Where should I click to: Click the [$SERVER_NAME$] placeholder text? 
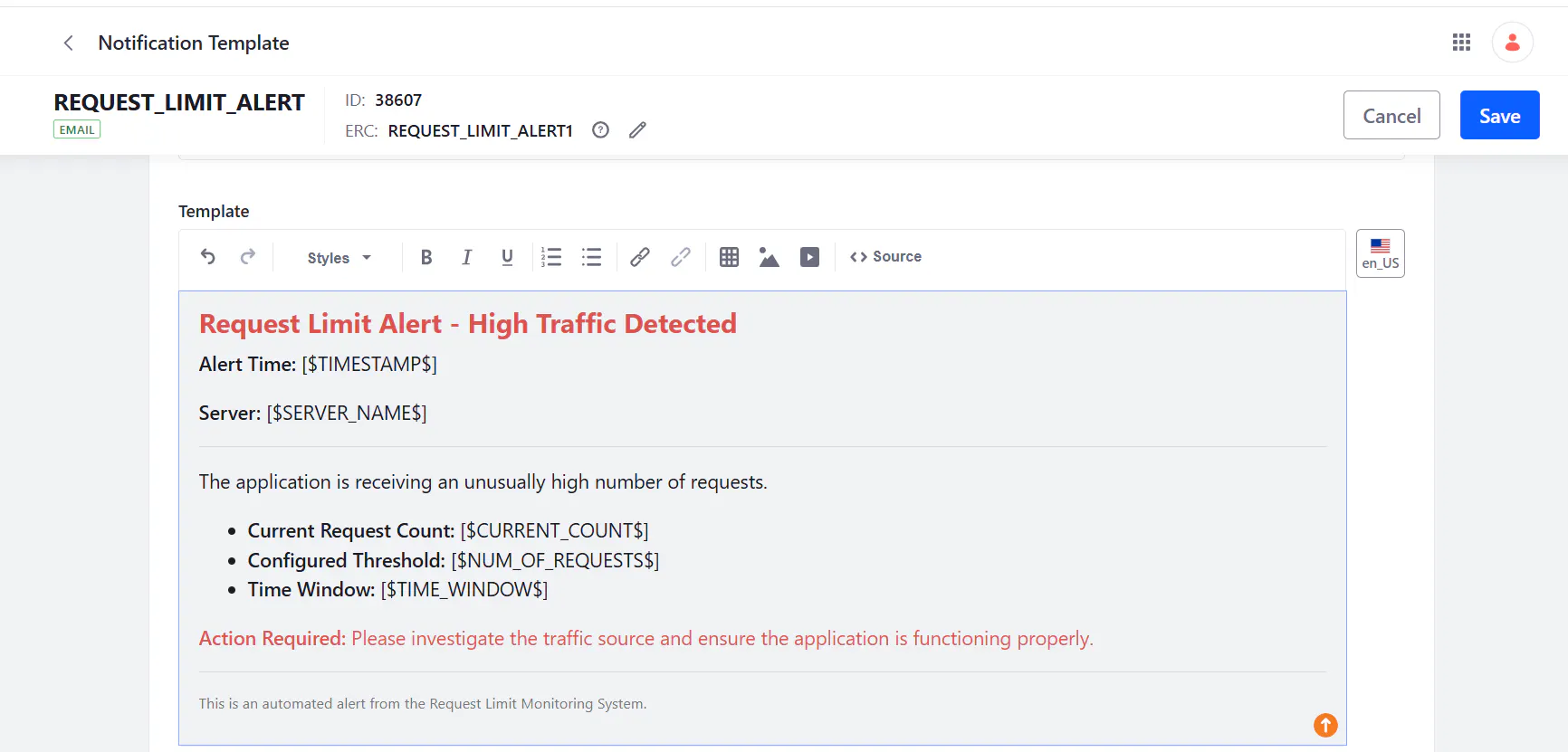(x=347, y=414)
